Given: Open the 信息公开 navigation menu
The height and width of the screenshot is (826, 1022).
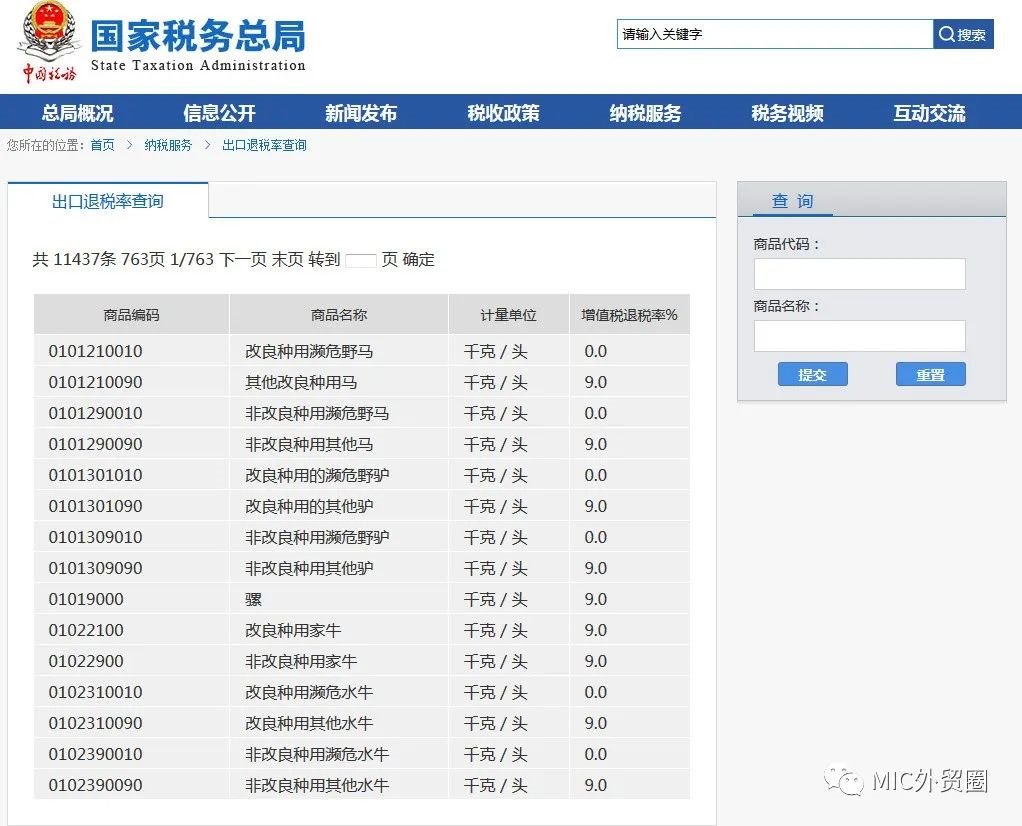Looking at the screenshot, I should pos(217,113).
